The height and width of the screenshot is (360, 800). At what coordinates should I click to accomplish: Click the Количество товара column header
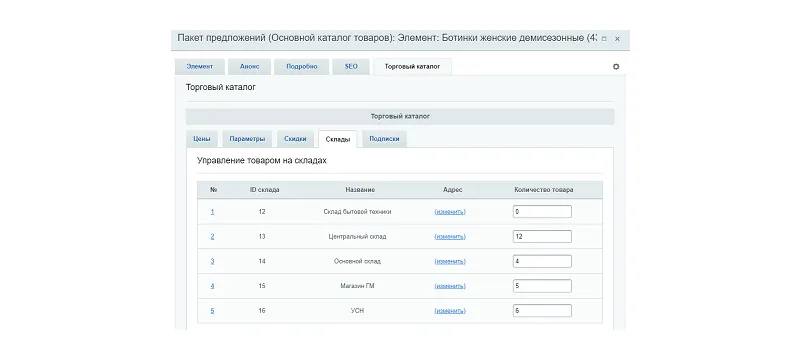click(543, 190)
